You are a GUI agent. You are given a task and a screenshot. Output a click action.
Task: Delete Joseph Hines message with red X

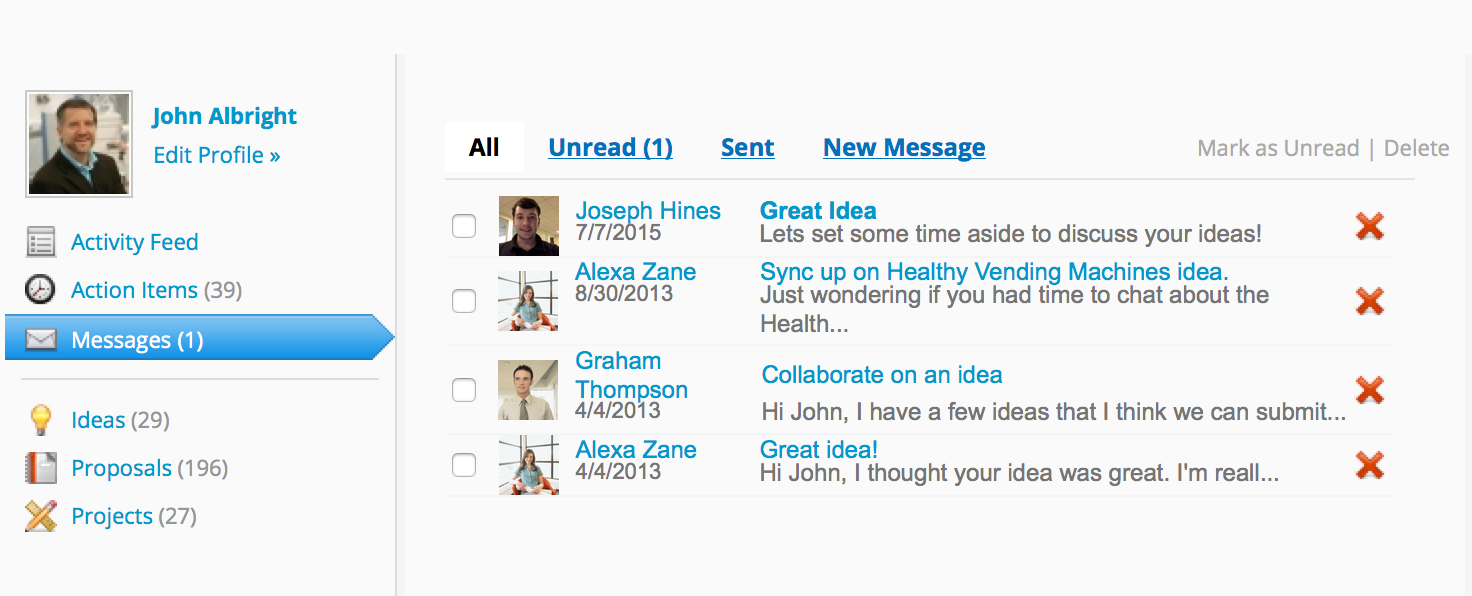(1369, 226)
